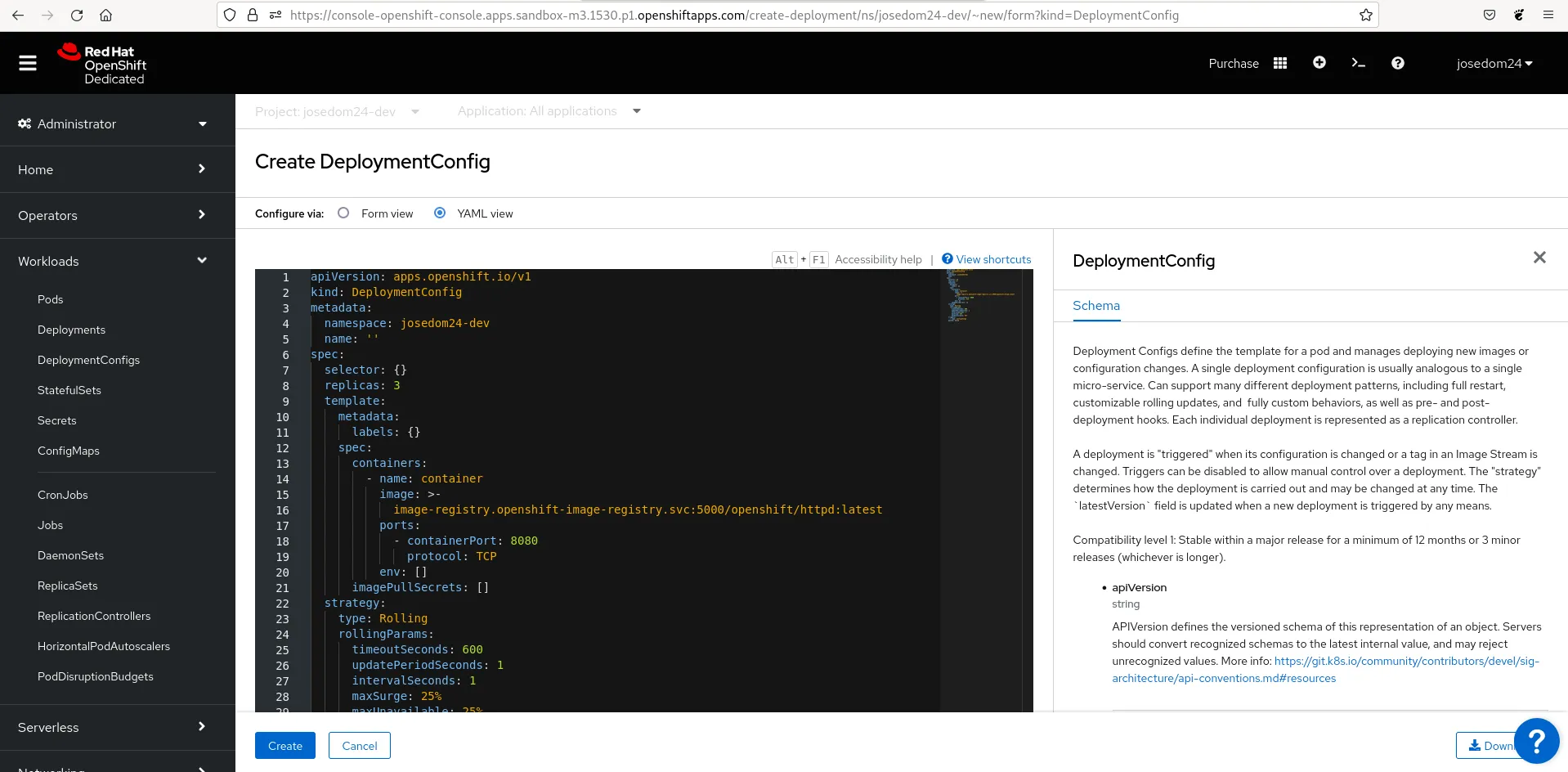Click the import YAML plus icon
Viewport: 1568px width, 772px height.
coord(1319,63)
